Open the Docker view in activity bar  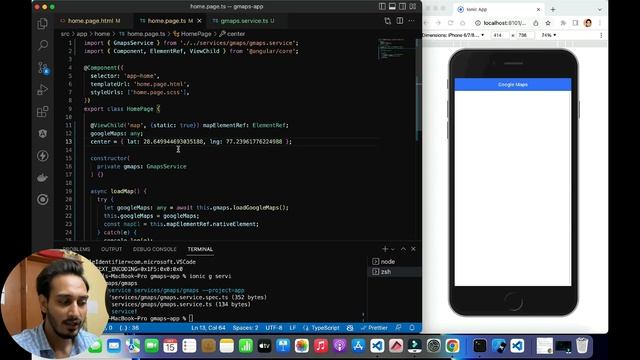42,178
